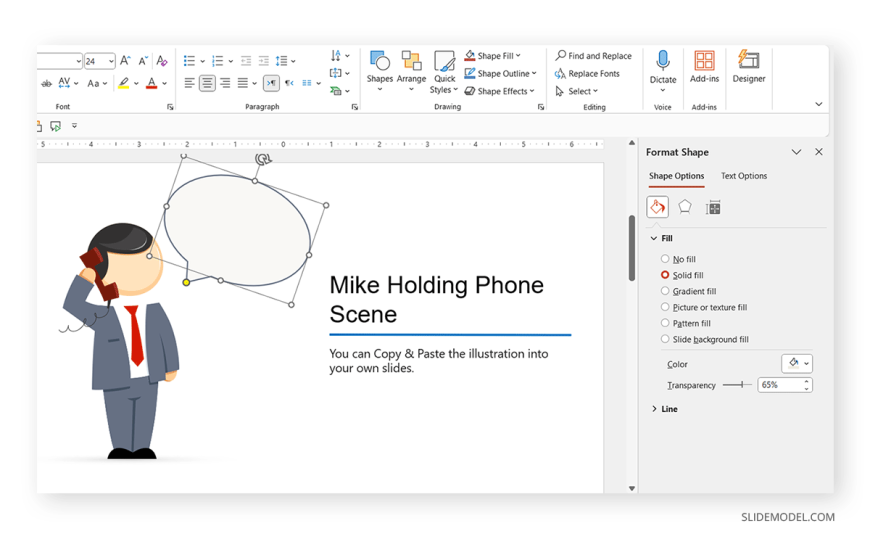Open the Select menu
870x539 pixels.
tap(576, 91)
